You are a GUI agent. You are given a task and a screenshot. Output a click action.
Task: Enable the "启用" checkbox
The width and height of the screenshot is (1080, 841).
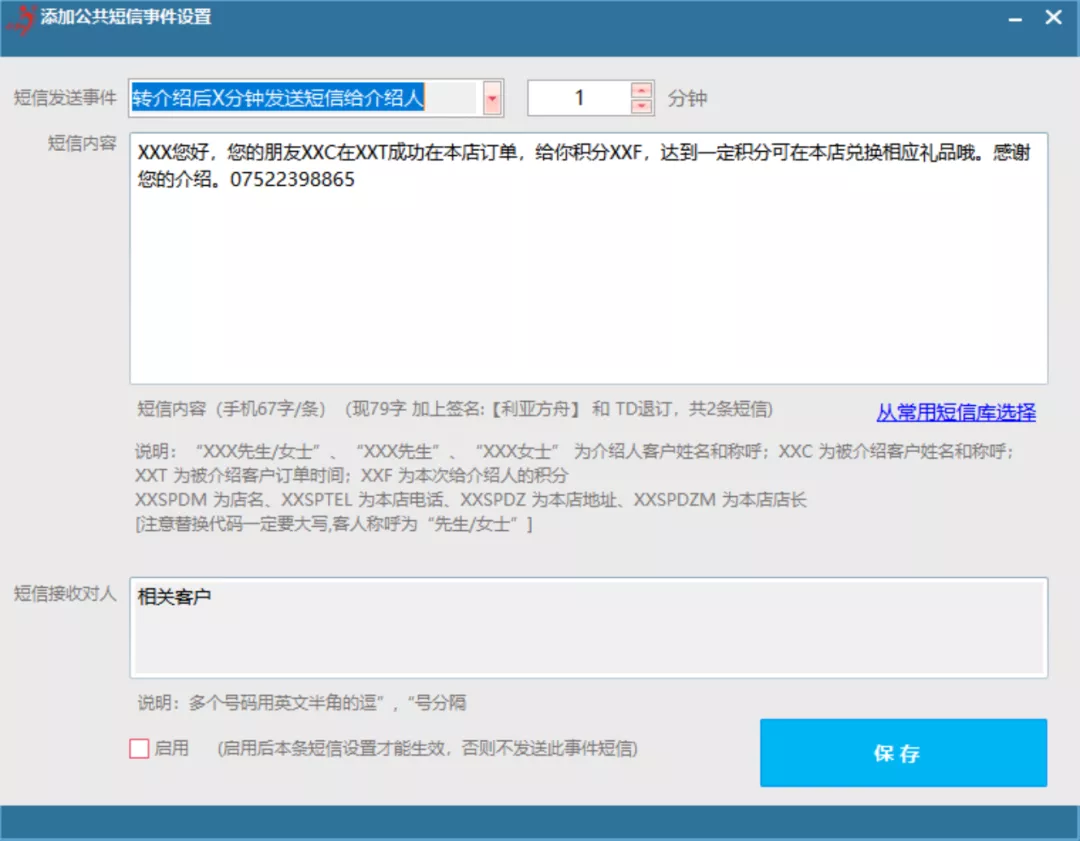[x=139, y=749]
